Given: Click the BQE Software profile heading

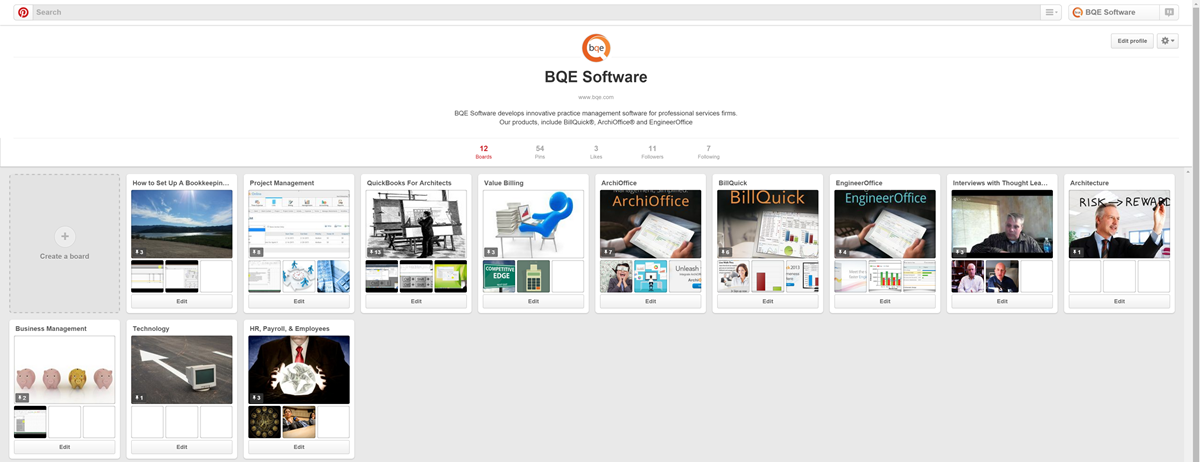Looking at the screenshot, I should coord(596,77).
